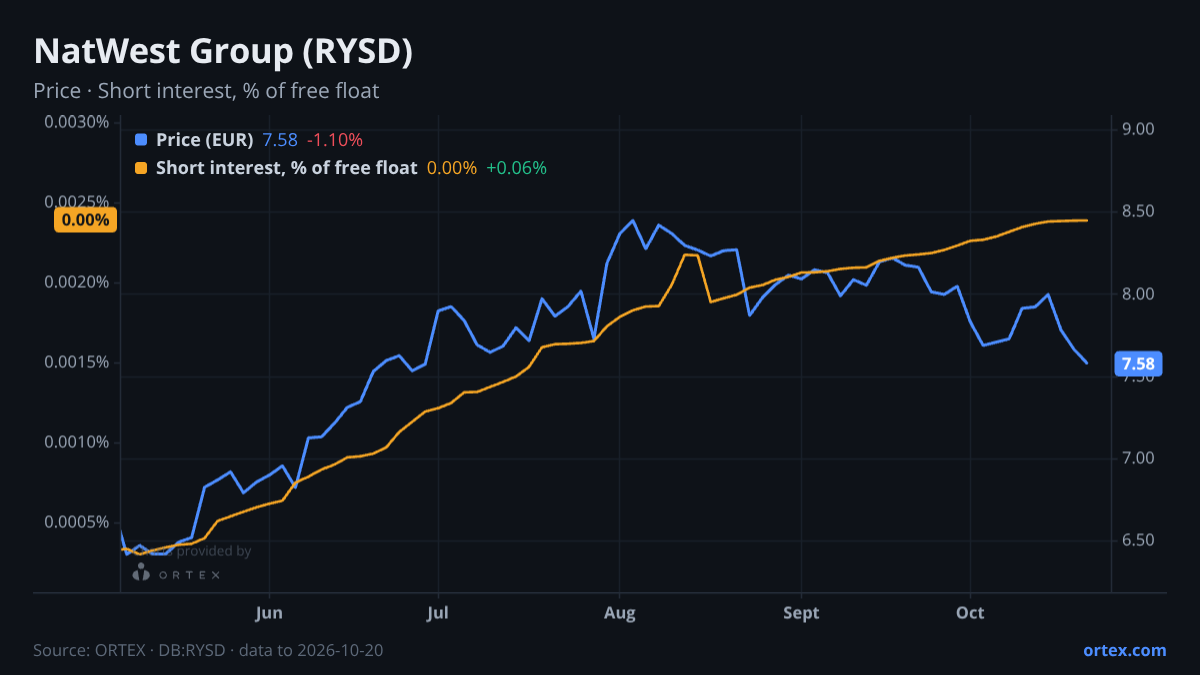Screen dimensions: 1200x675
Task: Click the +0.06% short interest change value
Action: coord(516,168)
